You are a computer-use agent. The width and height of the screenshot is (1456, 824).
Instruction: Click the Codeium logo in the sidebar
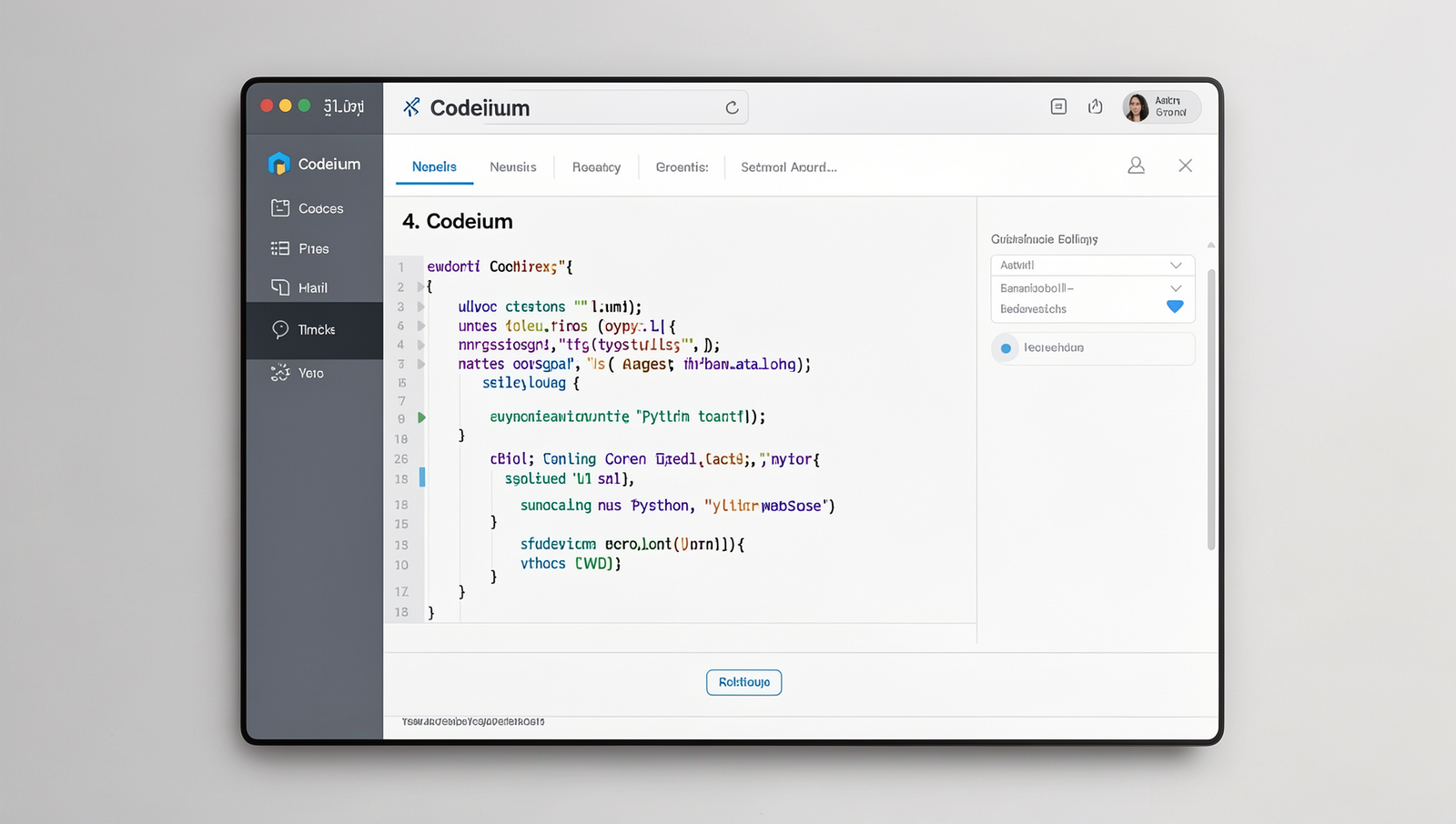[x=278, y=164]
